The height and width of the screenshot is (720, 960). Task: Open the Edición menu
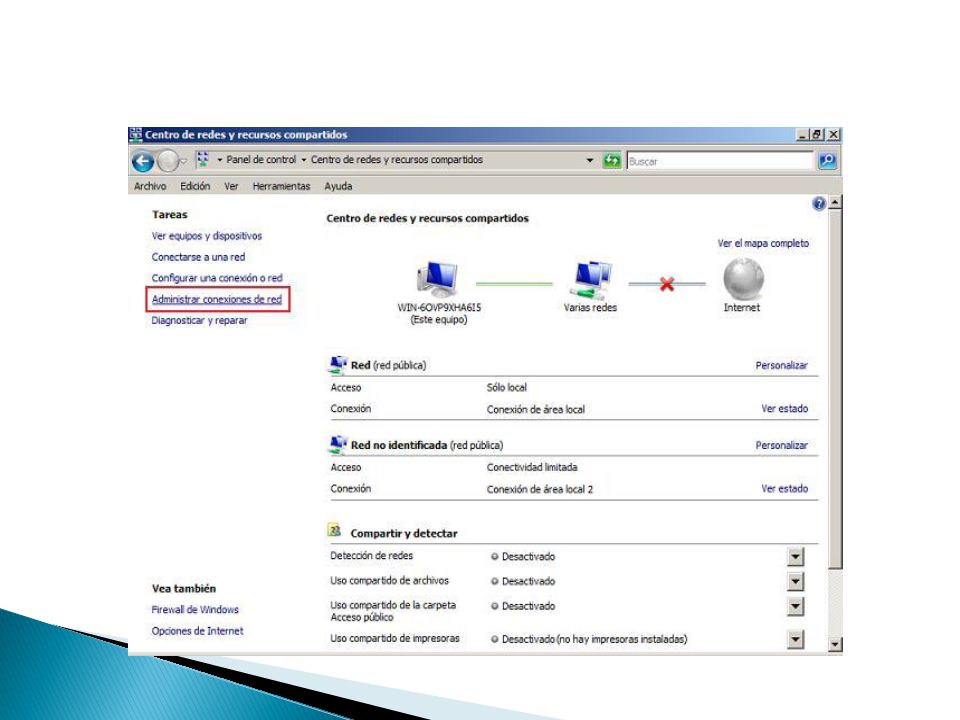[x=195, y=186]
